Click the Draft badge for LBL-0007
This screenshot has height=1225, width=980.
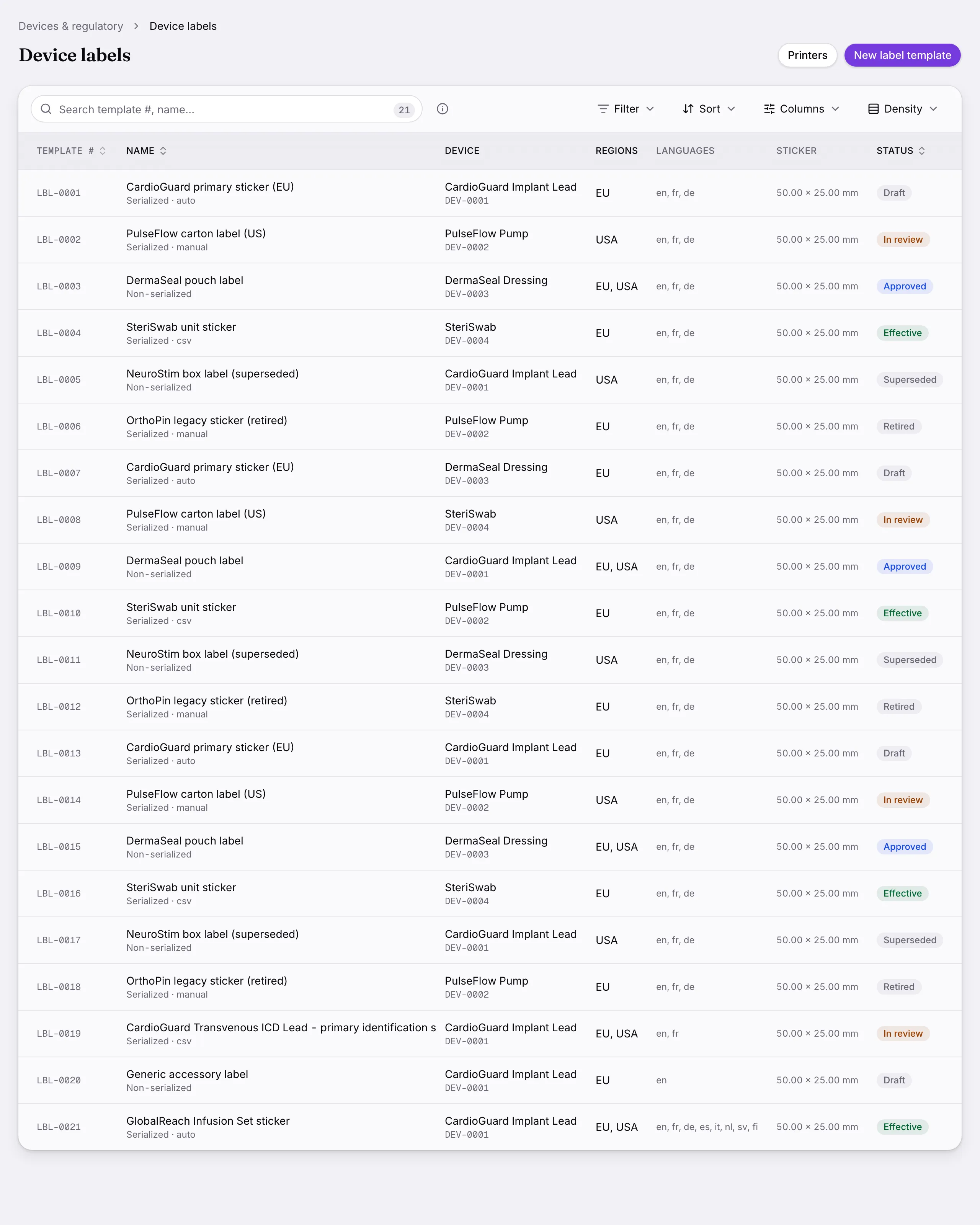(x=893, y=473)
